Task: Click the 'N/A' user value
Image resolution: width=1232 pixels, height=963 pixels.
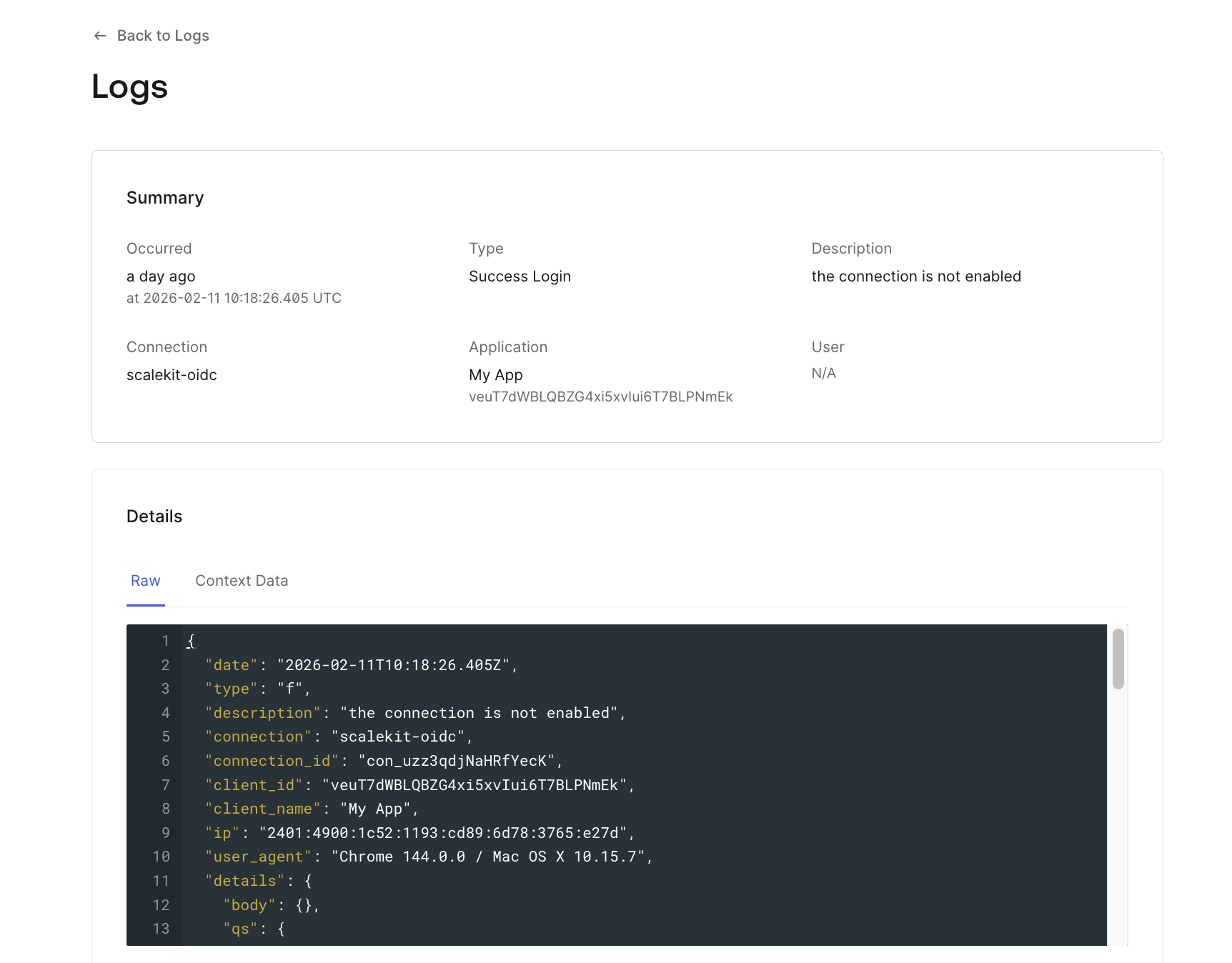Action: (x=823, y=373)
